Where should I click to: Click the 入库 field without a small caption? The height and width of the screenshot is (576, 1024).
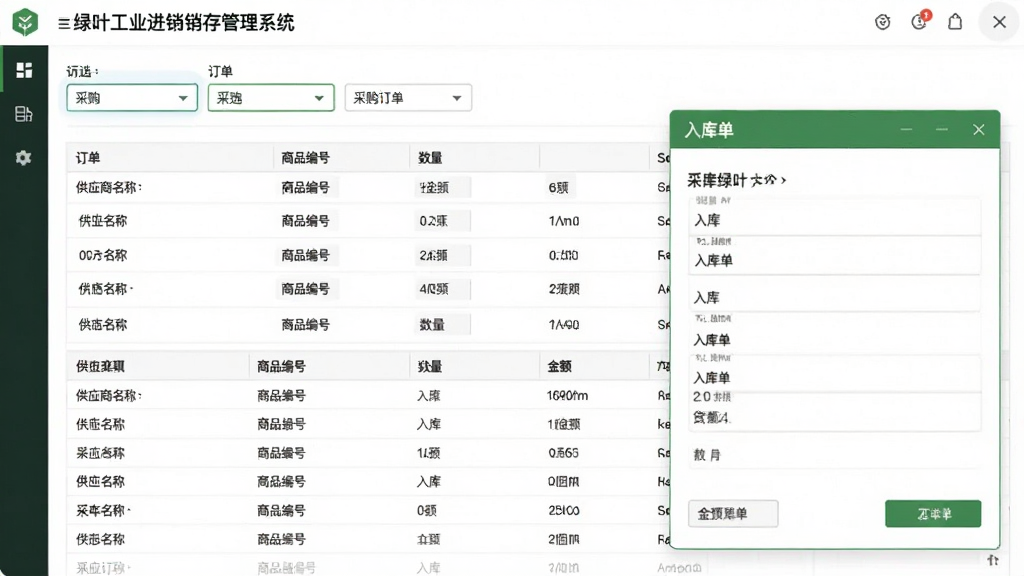click(x=835, y=295)
